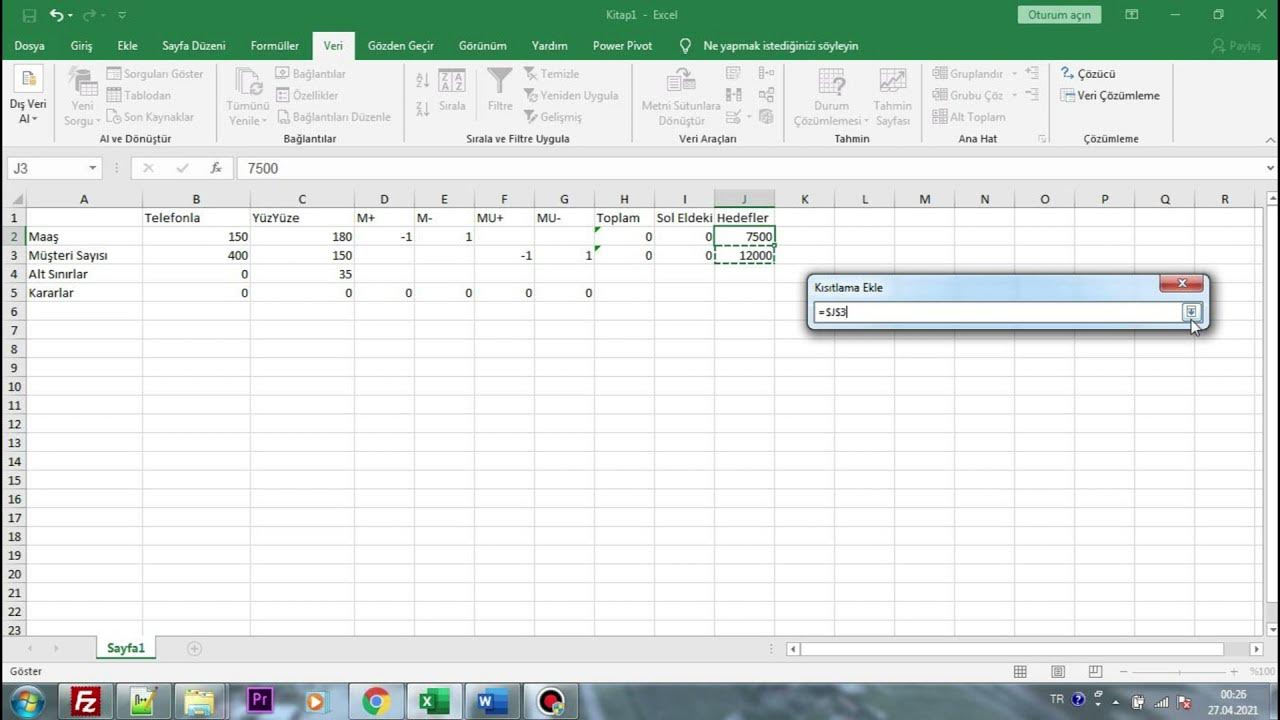Viewport: 1280px width, 720px height.
Task: Click the %100 zoom level in the status bar
Action: (x=1262, y=672)
